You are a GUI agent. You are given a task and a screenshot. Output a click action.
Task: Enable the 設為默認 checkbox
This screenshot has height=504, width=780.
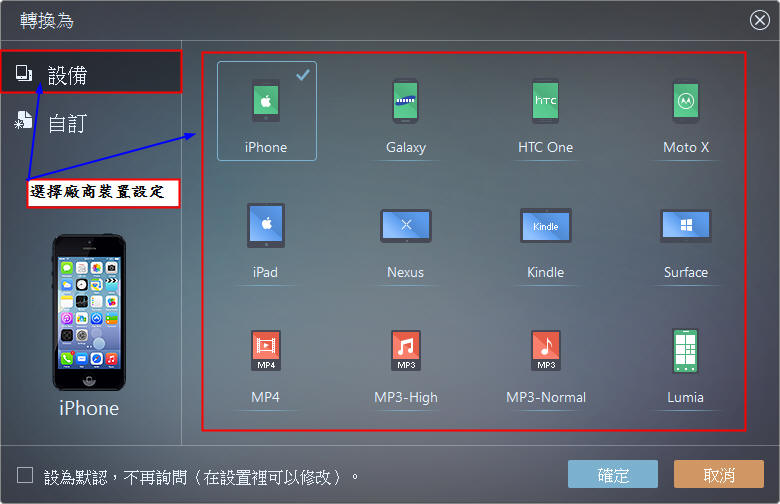(25, 475)
